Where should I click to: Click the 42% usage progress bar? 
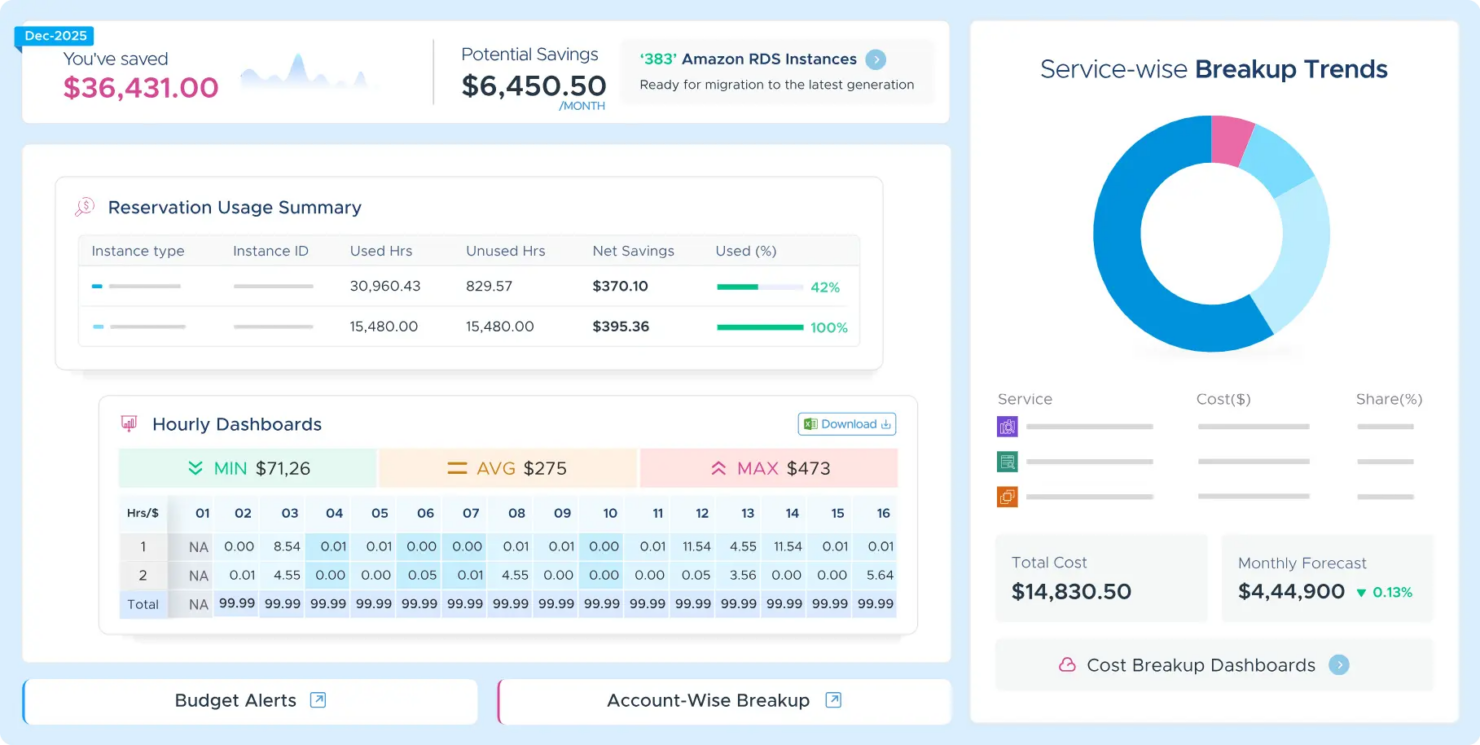(761, 287)
